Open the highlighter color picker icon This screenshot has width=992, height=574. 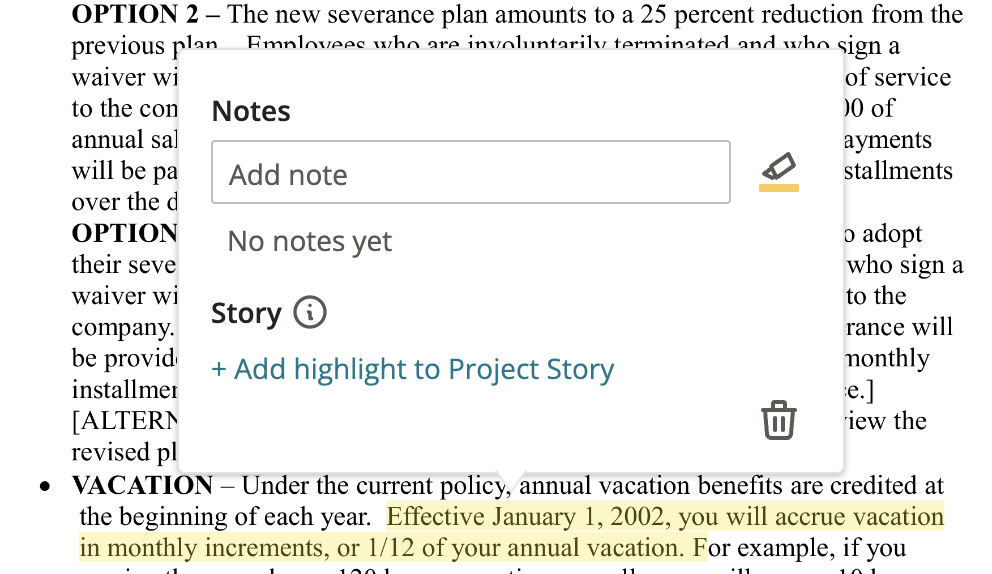tap(778, 166)
